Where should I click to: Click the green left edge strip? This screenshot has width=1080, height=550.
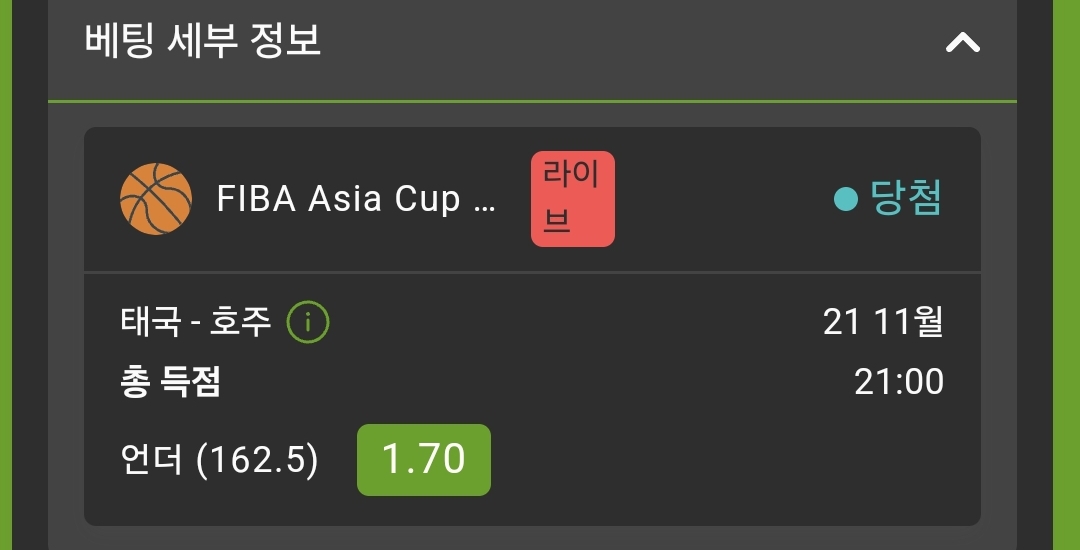pyautogui.click(x=6, y=275)
